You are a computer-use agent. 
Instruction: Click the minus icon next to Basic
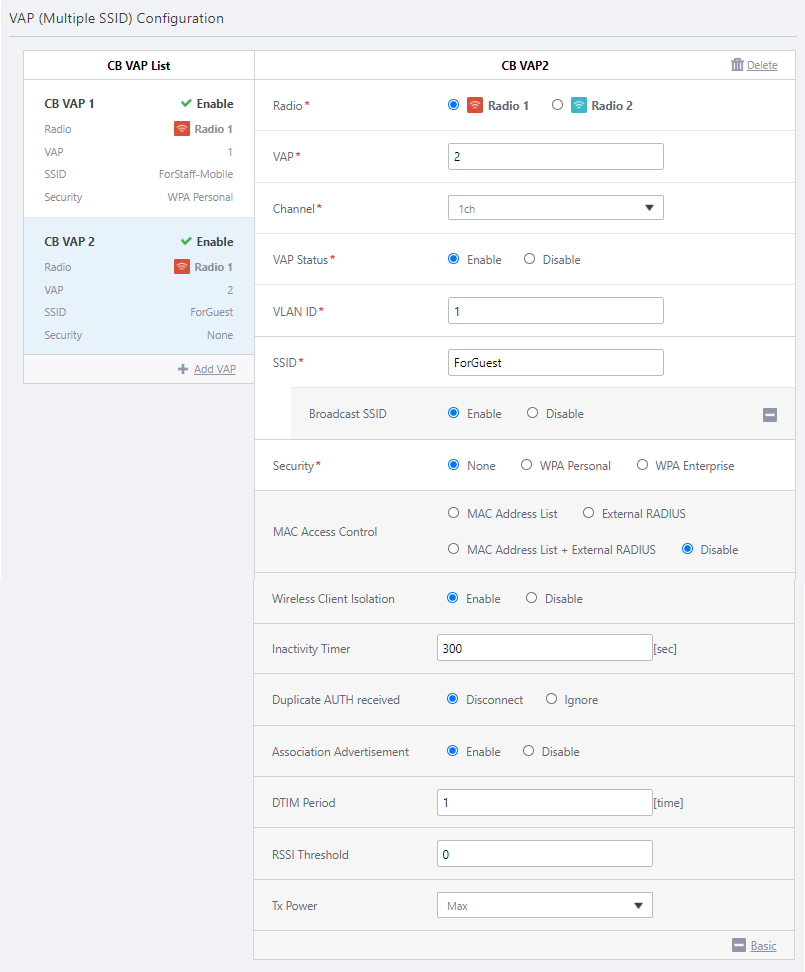click(x=739, y=945)
